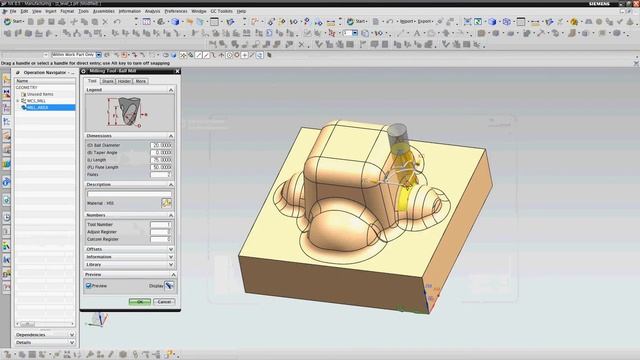Open the Help menu

(241, 11)
